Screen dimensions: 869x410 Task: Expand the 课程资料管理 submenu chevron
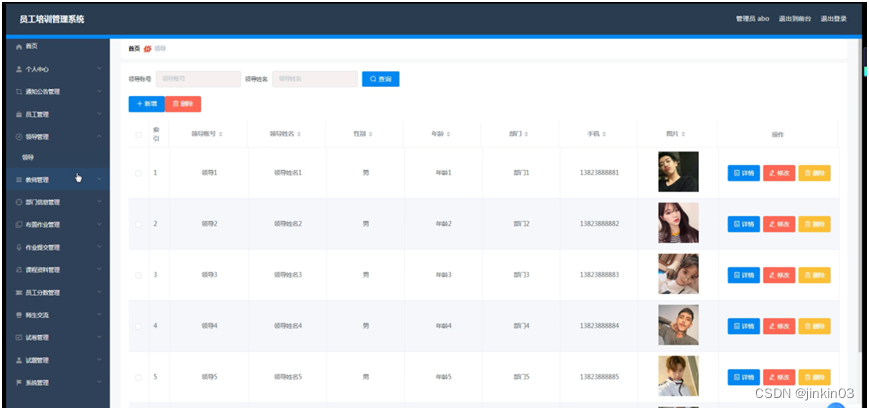[x=99, y=269]
